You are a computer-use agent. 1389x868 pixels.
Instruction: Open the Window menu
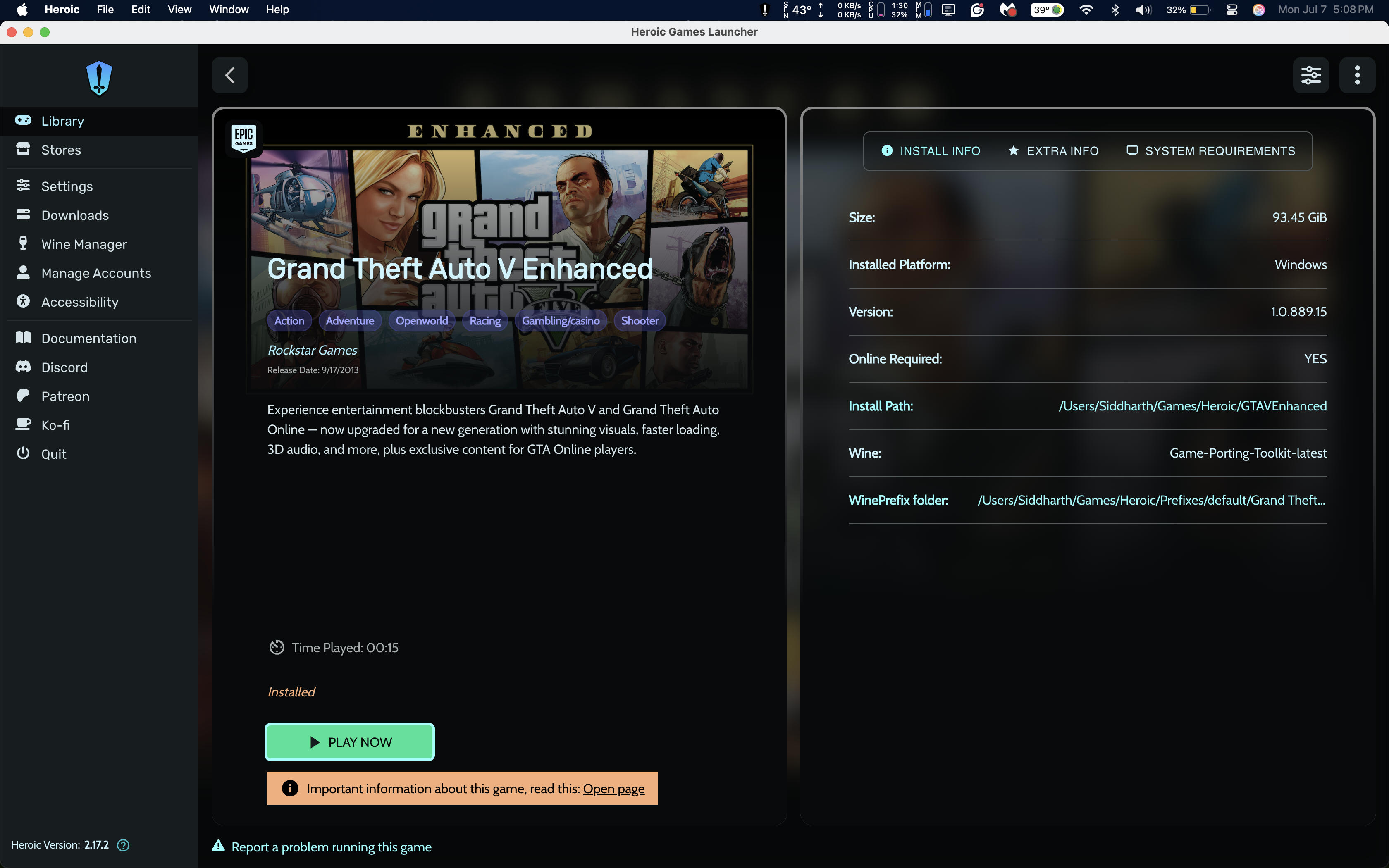[229, 10]
